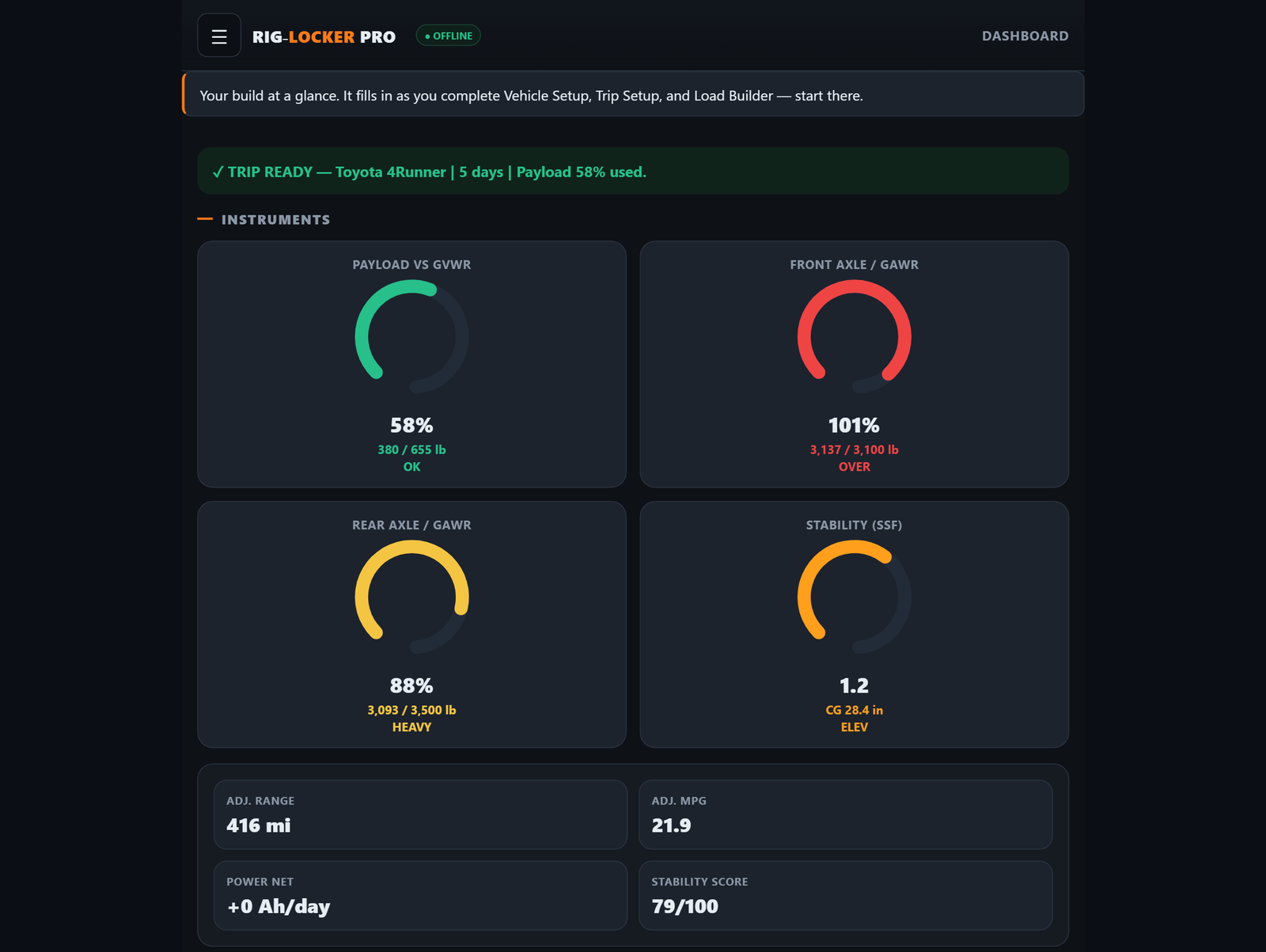Open the Payload vs GVWR card
This screenshot has height=952, width=1266.
point(411,364)
